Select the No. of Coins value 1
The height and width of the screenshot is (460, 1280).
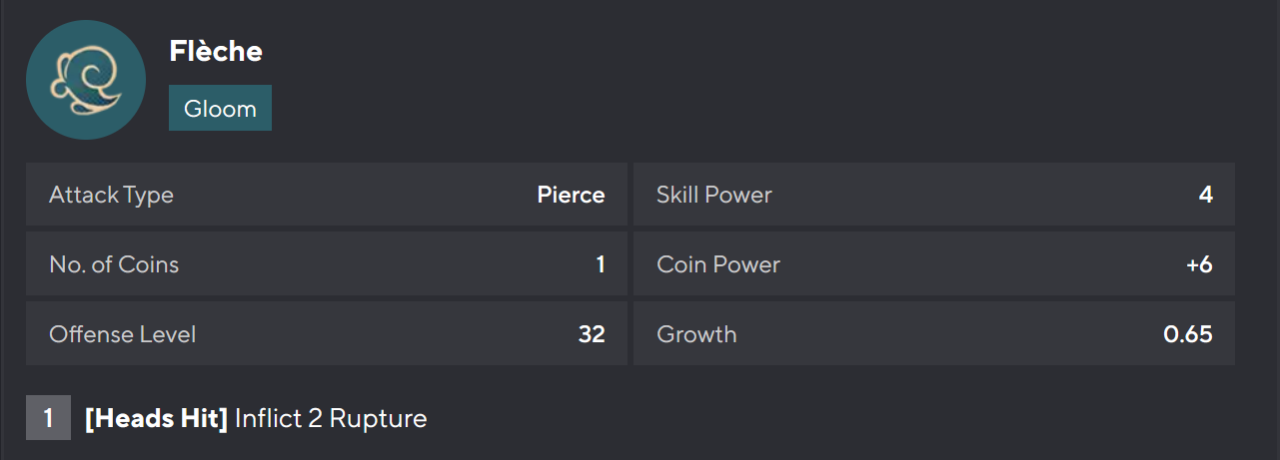click(600, 265)
